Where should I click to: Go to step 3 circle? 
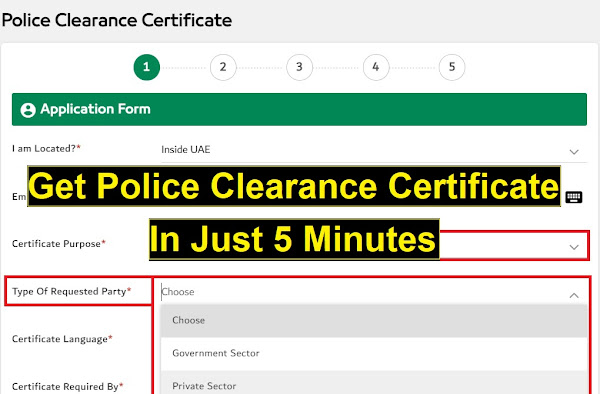[x=299, y=67]
